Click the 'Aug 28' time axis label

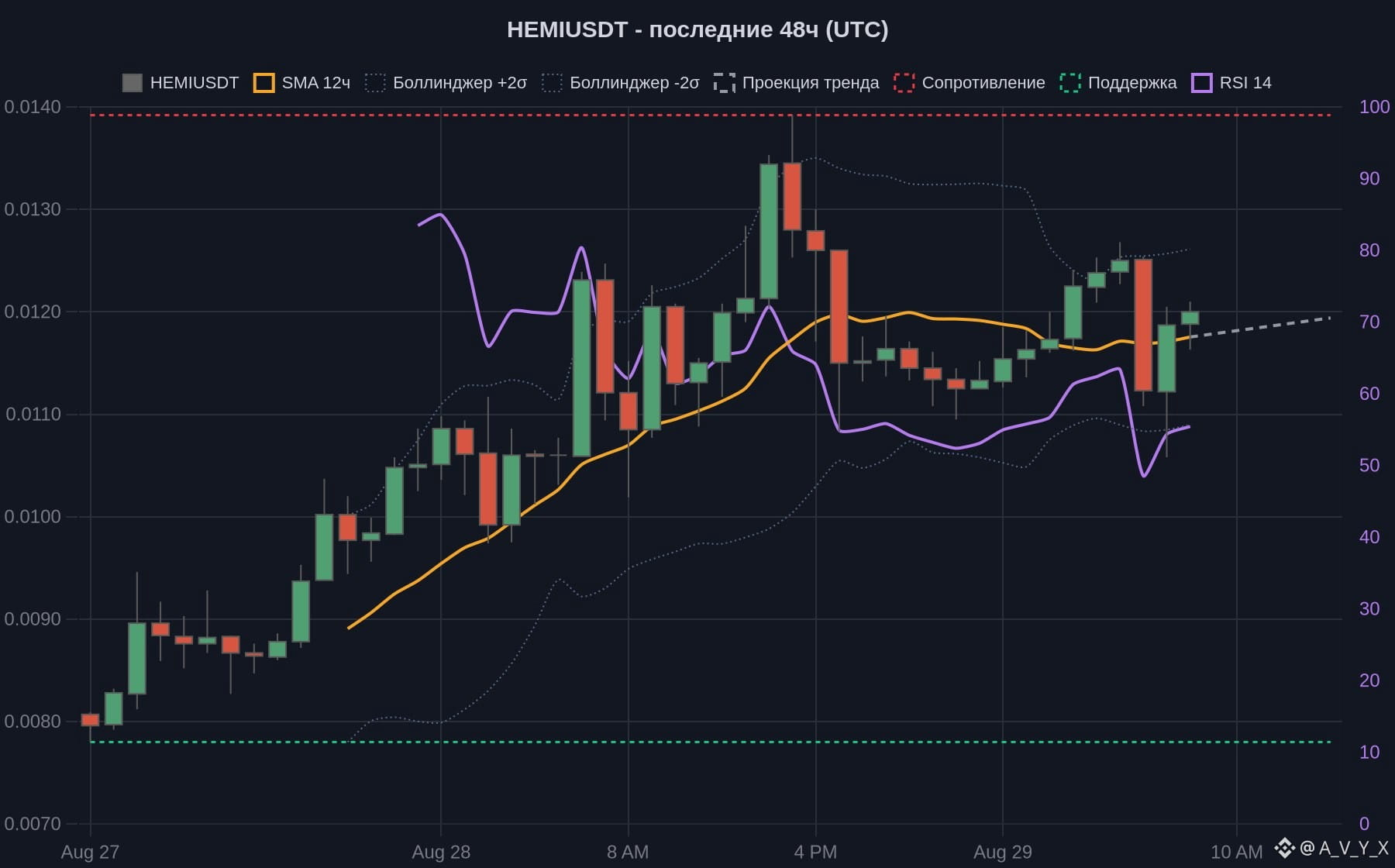[441, 852]
